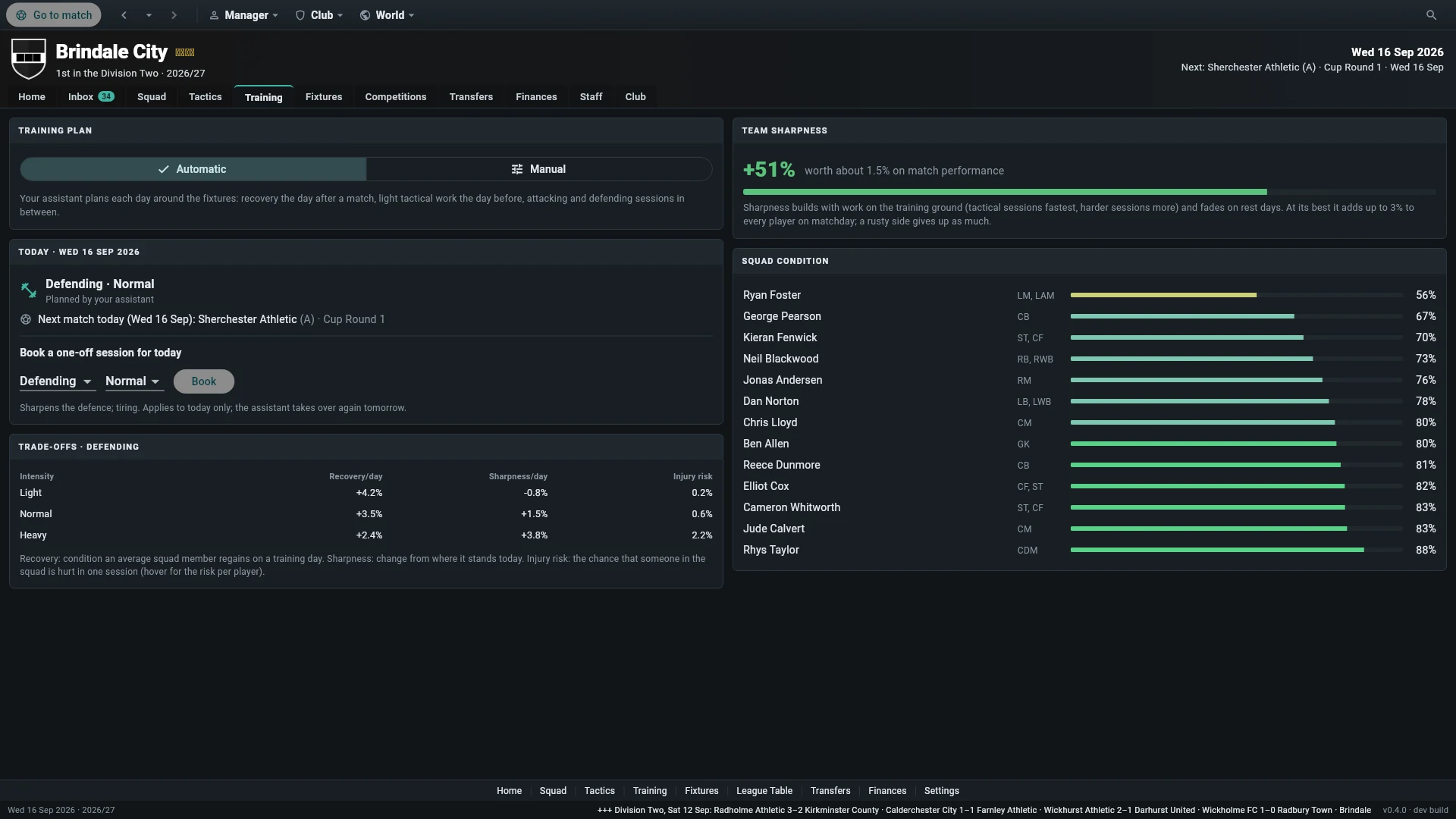The height and width of the screenshot is (819, 1456).
Task: Click the +51% sharpness value
Action: pos(769,169)
